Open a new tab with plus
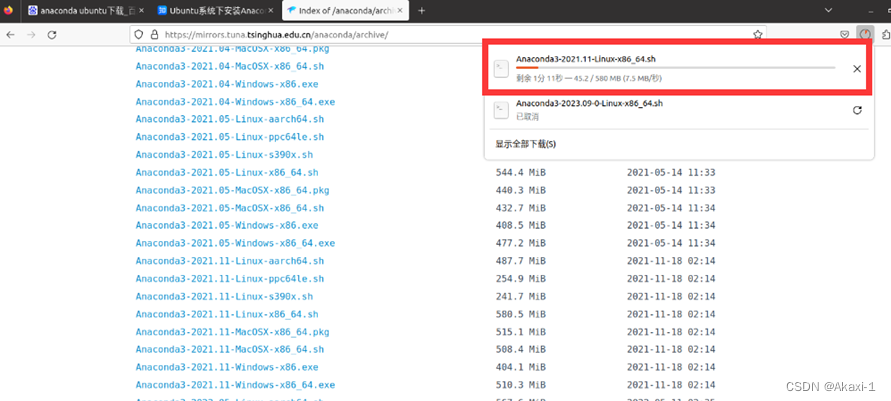The image size is (891, 401). pos(422,10)
